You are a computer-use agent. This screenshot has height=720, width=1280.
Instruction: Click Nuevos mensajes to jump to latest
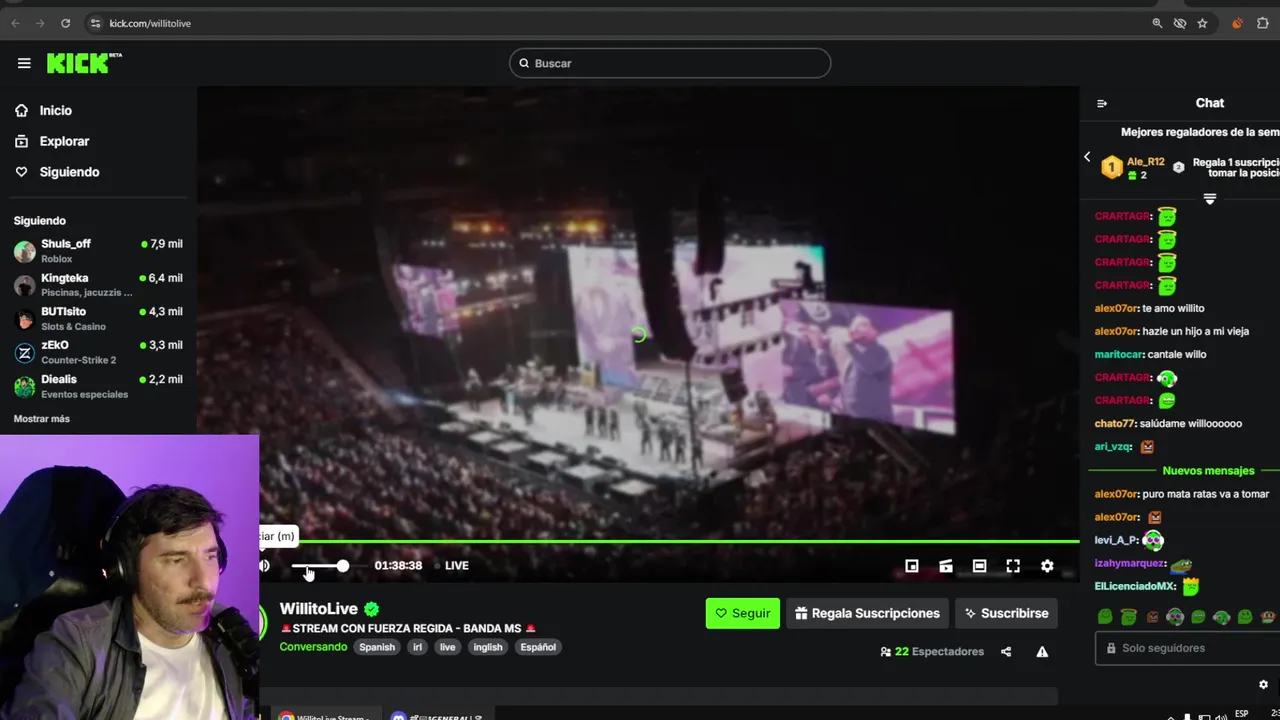[1208, 471]
